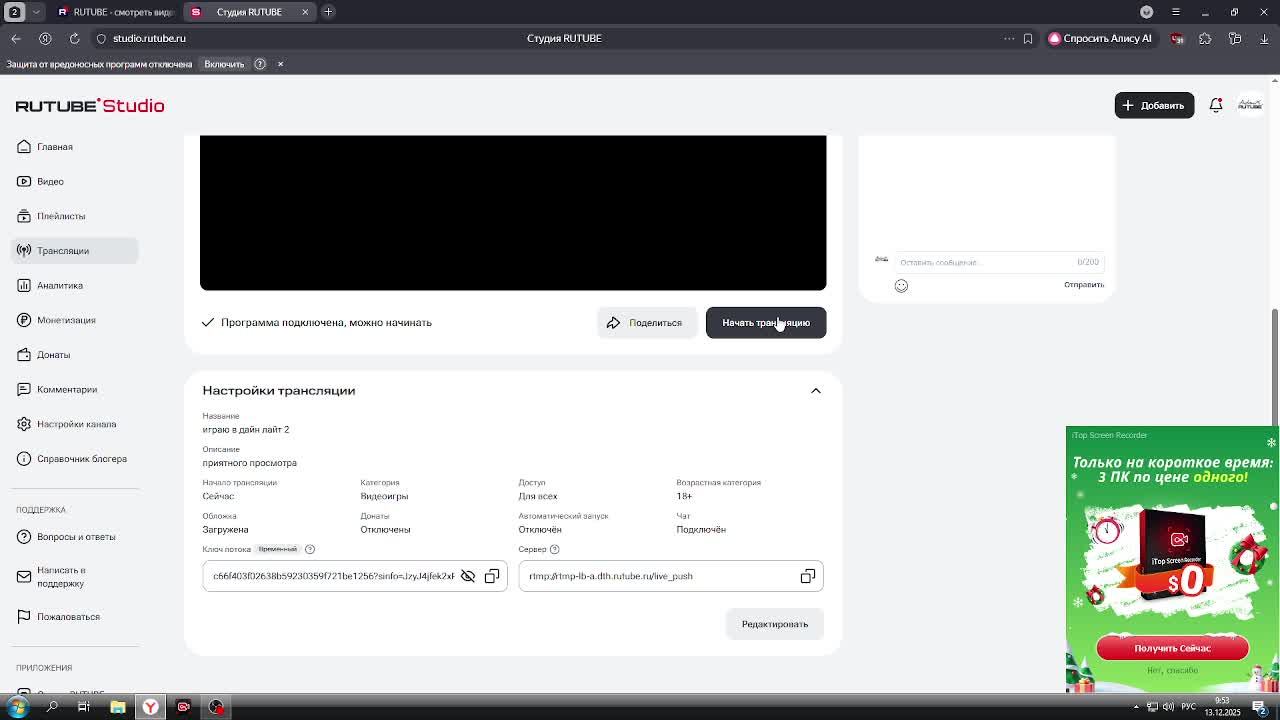Click the Добавить button
This screenshot has height=720, width=1280.
coord(1154,105)
